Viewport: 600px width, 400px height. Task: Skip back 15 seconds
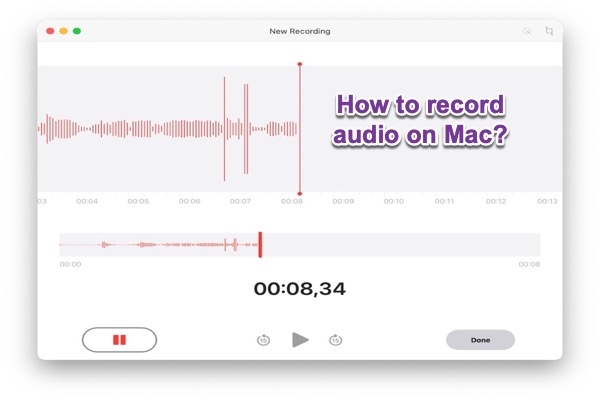(263, 340)
